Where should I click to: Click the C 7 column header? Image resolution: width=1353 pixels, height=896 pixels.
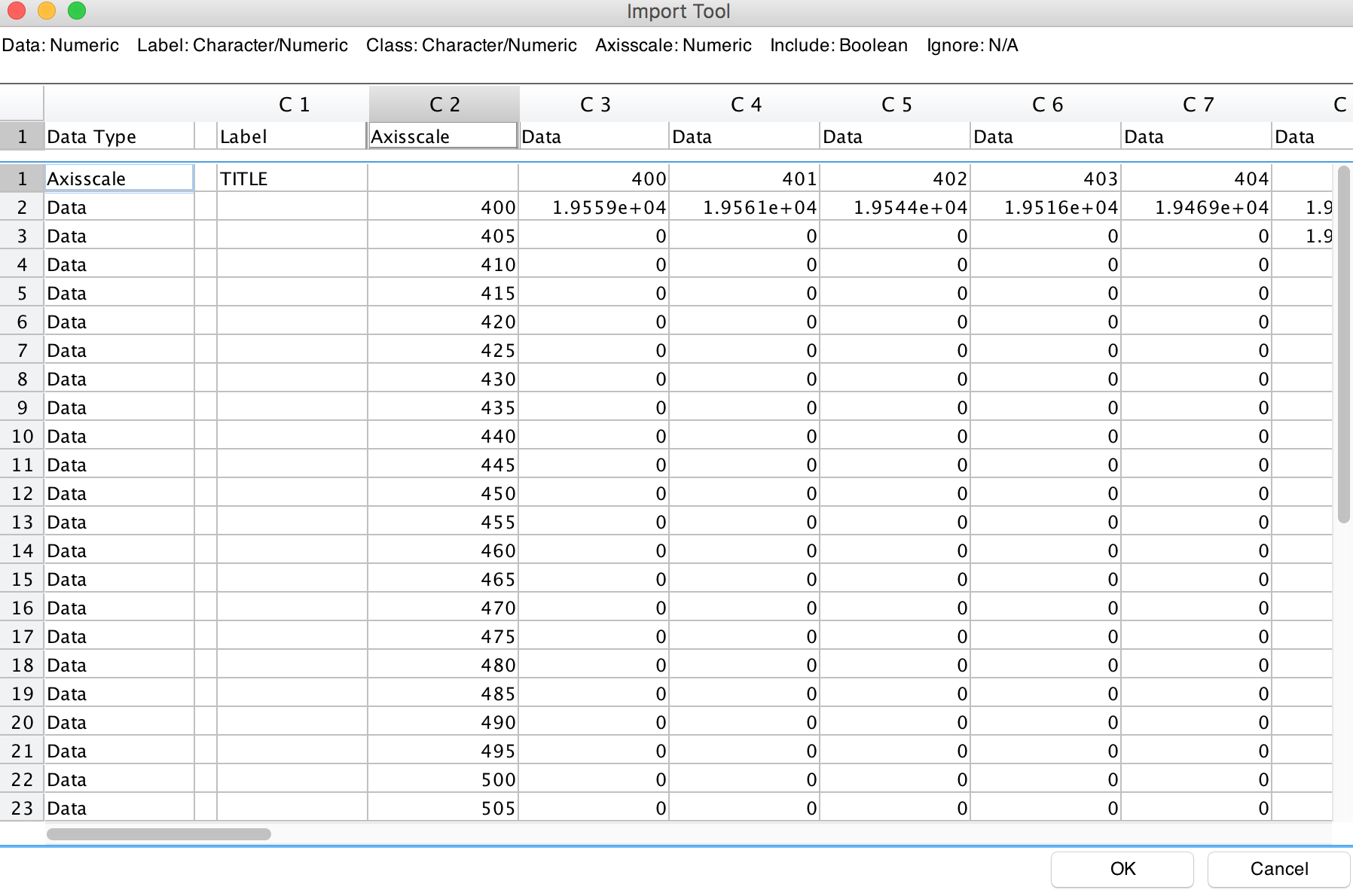click(1197, 104)
